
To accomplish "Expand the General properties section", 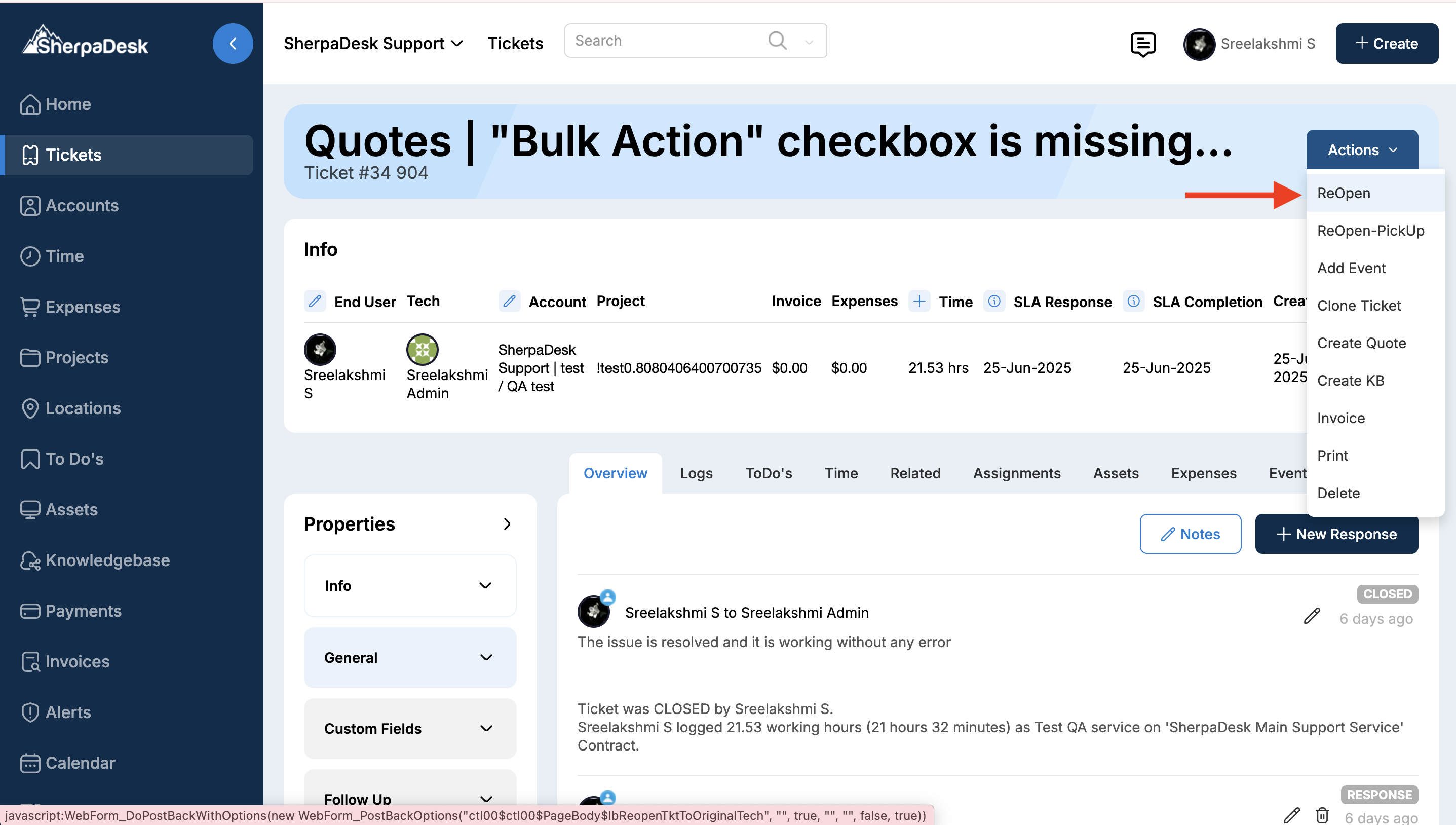I will 409,657.
